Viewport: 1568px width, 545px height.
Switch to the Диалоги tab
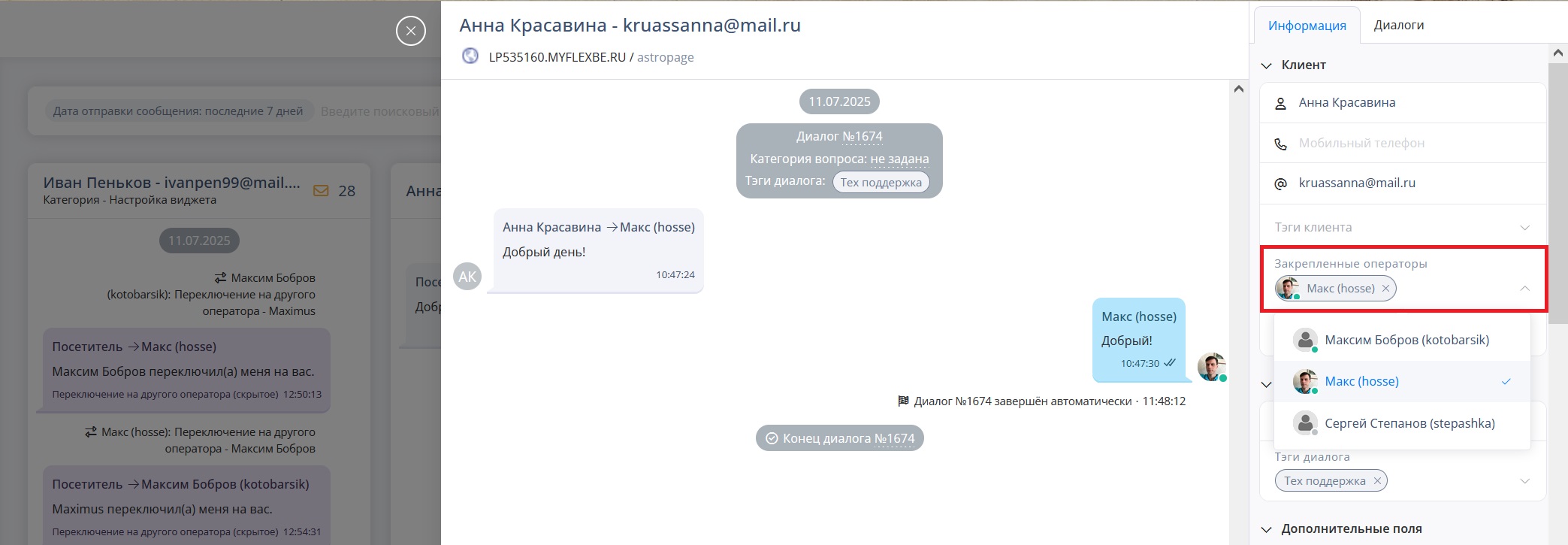(x=1398, y=26)
